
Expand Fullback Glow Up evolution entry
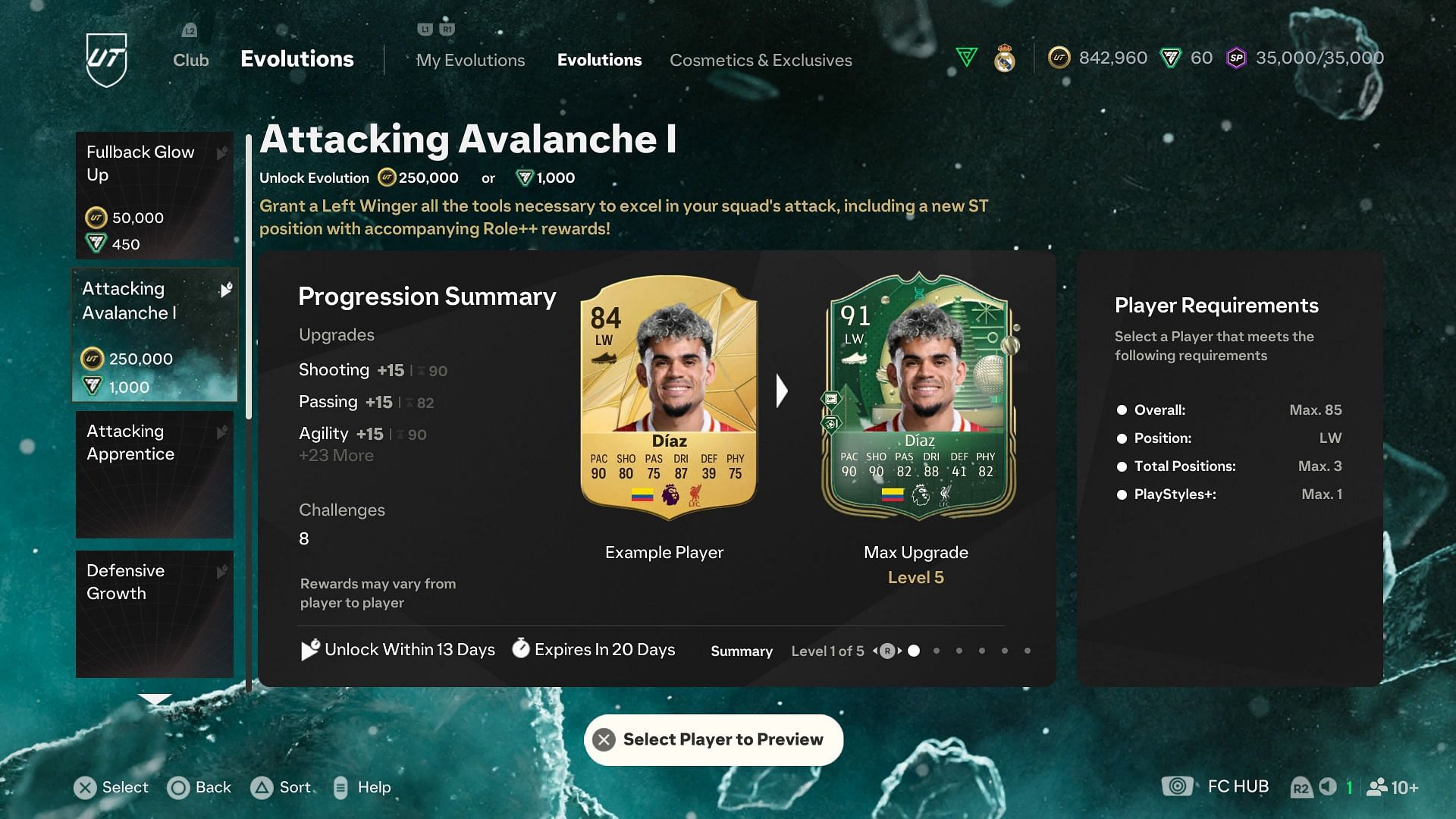[x=155, y=197]
